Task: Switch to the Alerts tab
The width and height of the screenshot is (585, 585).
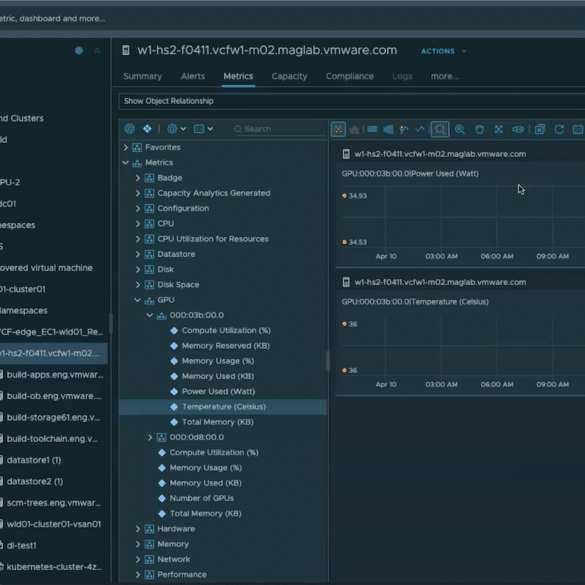Action: tap(193, 76)
